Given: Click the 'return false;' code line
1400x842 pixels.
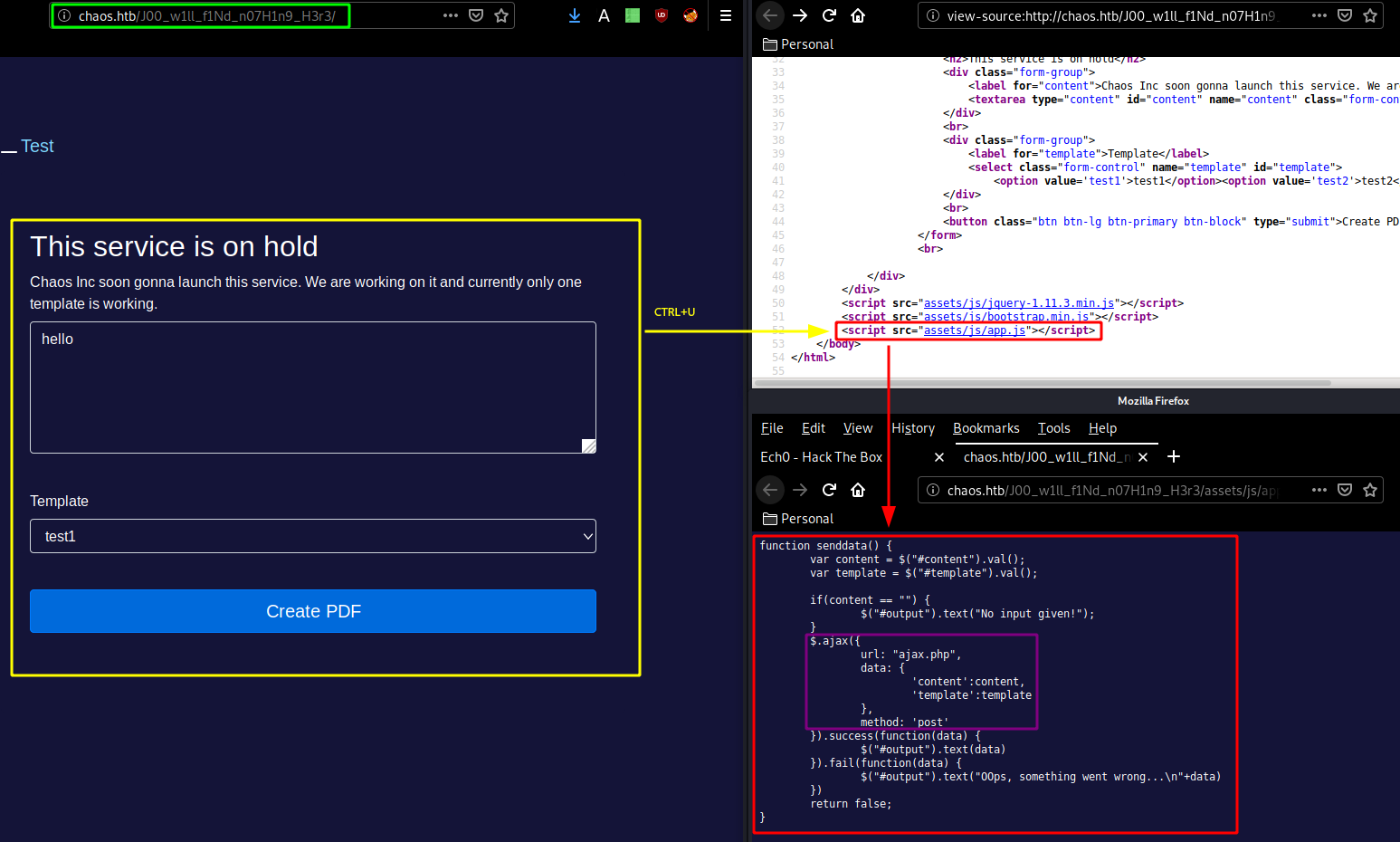Looking at the screenshot, I should point(851,804).
